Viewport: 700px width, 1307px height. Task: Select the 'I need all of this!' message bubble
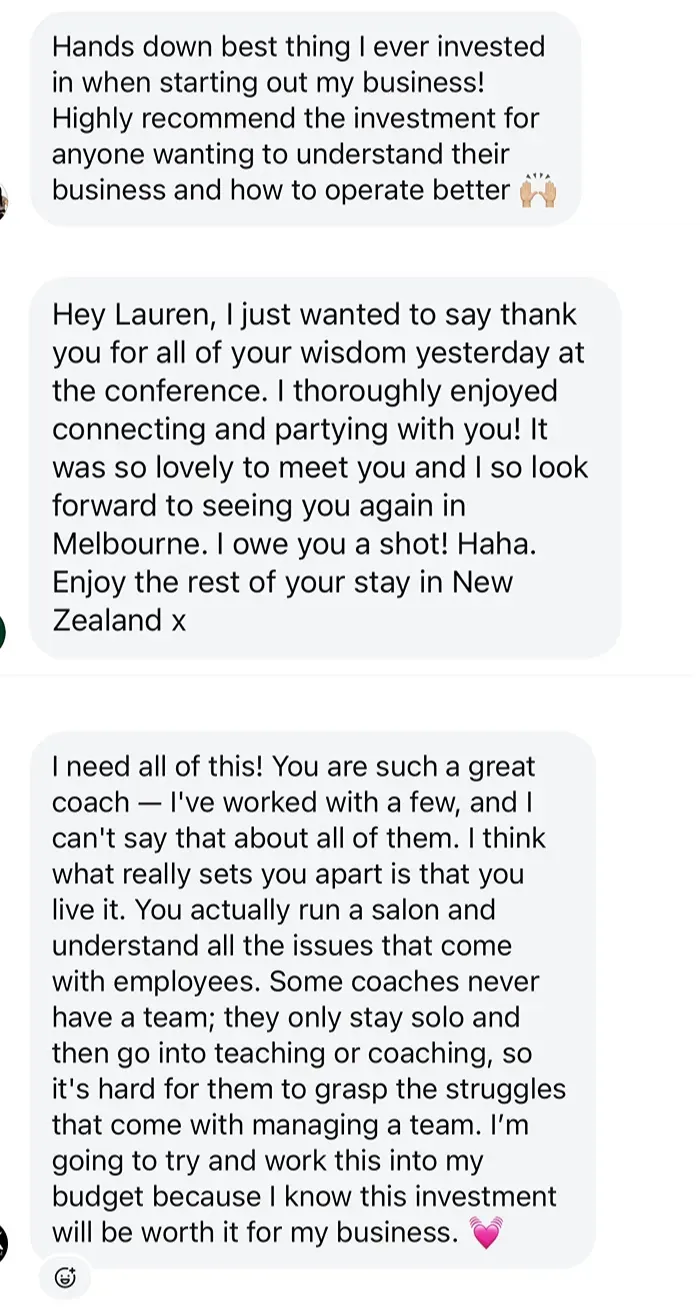pyautogui.click(x=312, y=998)
